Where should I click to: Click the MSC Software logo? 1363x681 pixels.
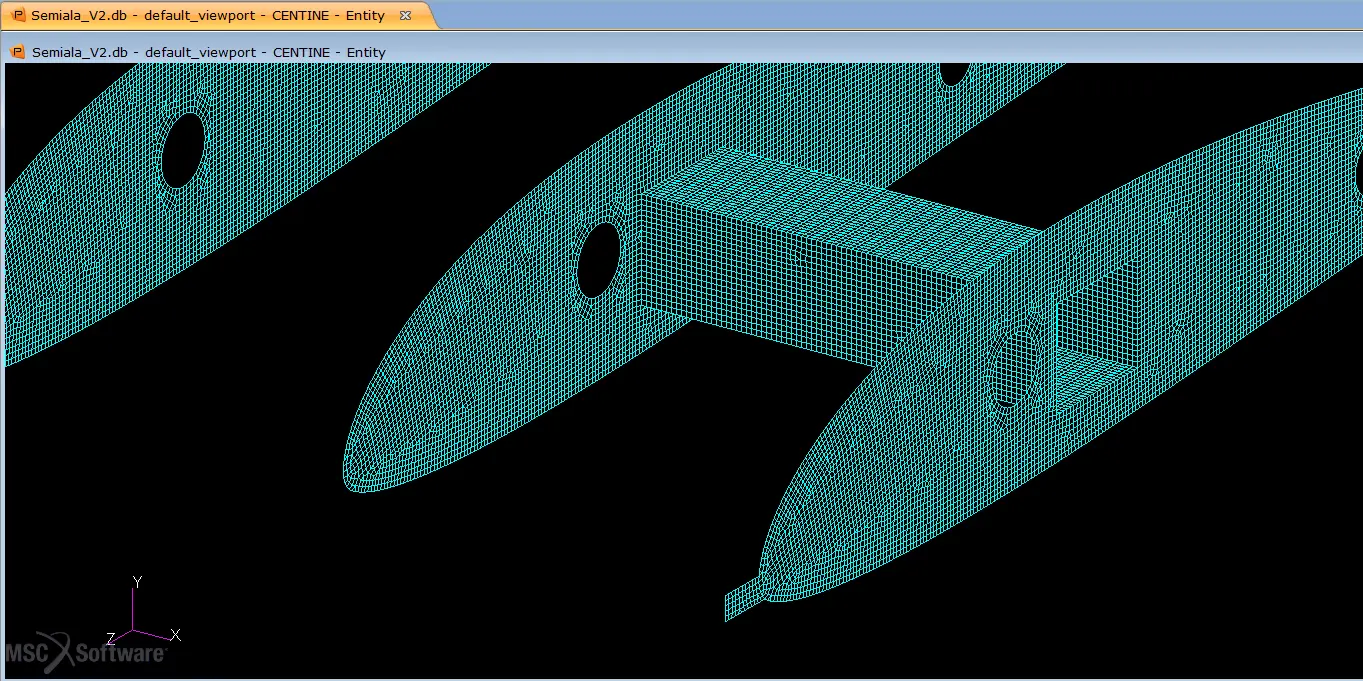(85, 652)
